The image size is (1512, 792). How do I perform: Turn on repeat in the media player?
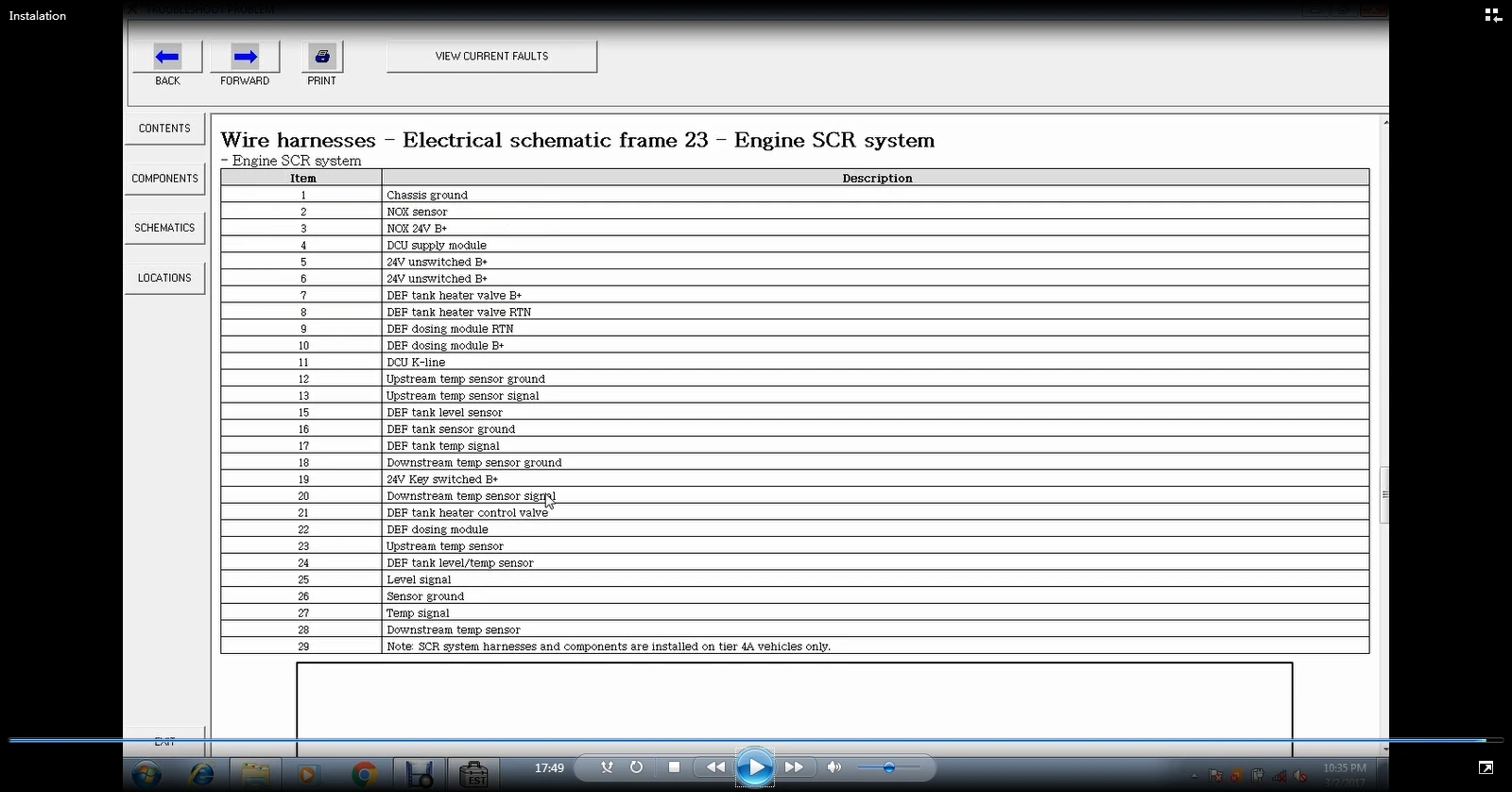point(637,767)
